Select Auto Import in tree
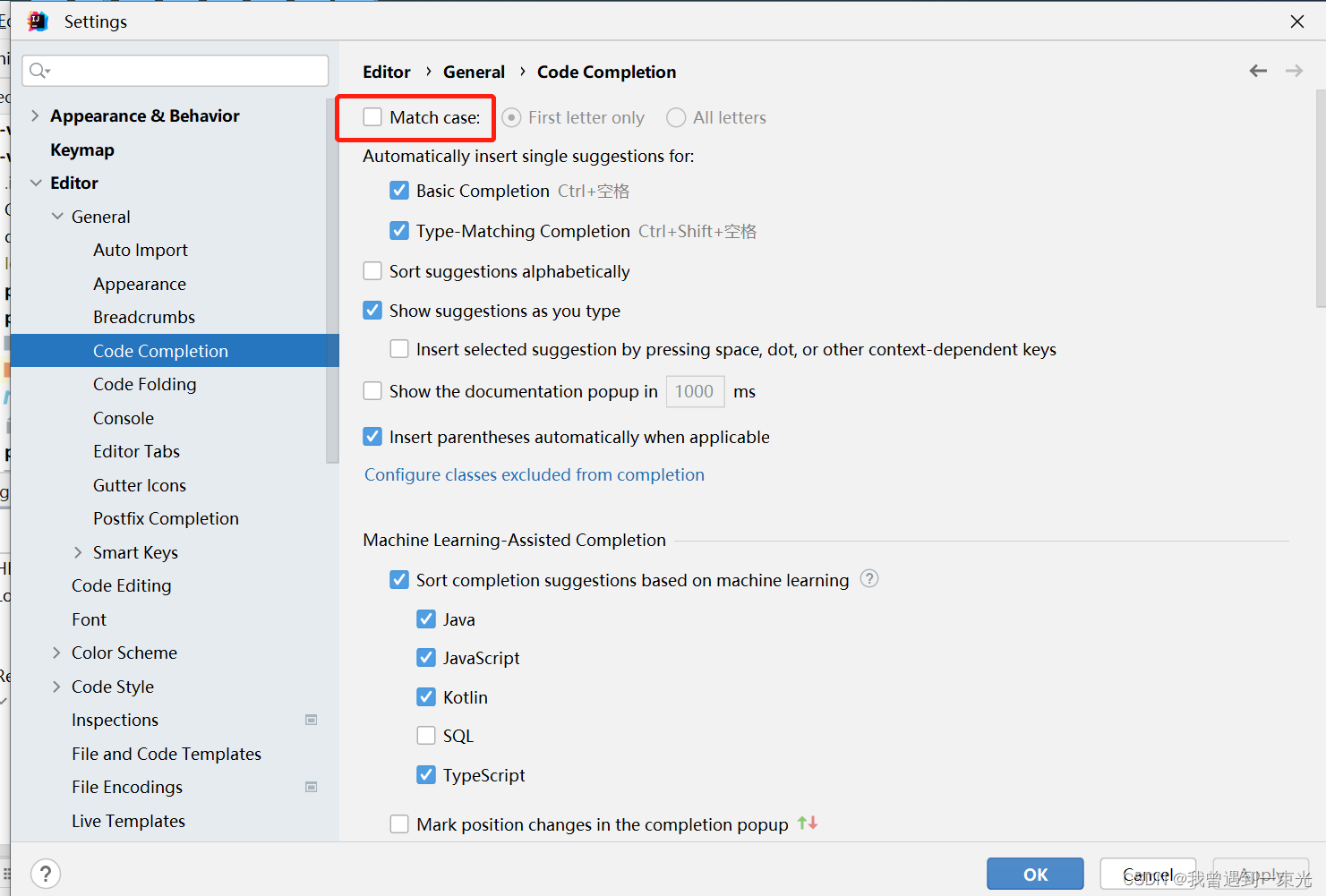 coord(141,250)
